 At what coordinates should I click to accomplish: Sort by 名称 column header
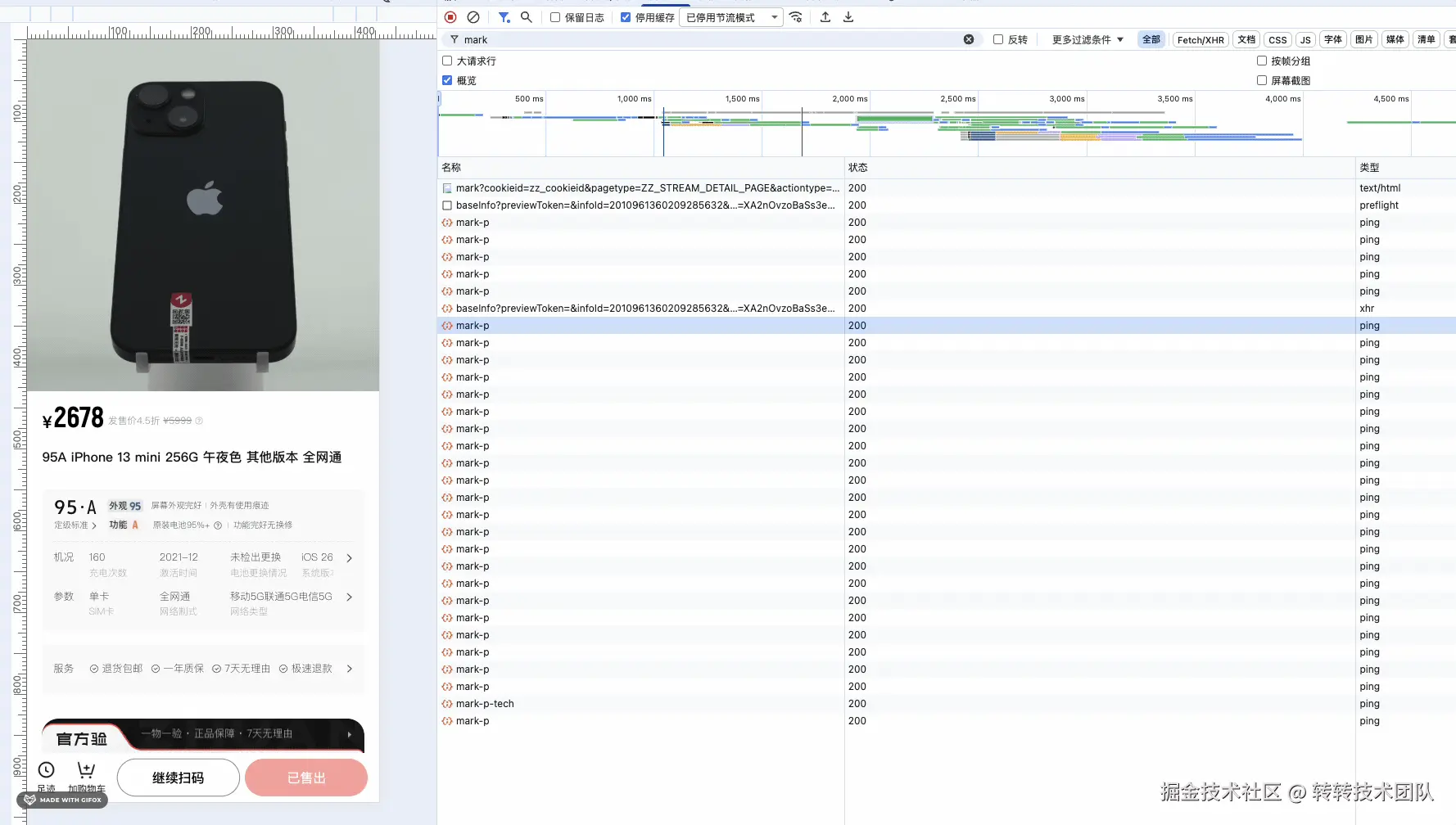(x=641, y=167)
